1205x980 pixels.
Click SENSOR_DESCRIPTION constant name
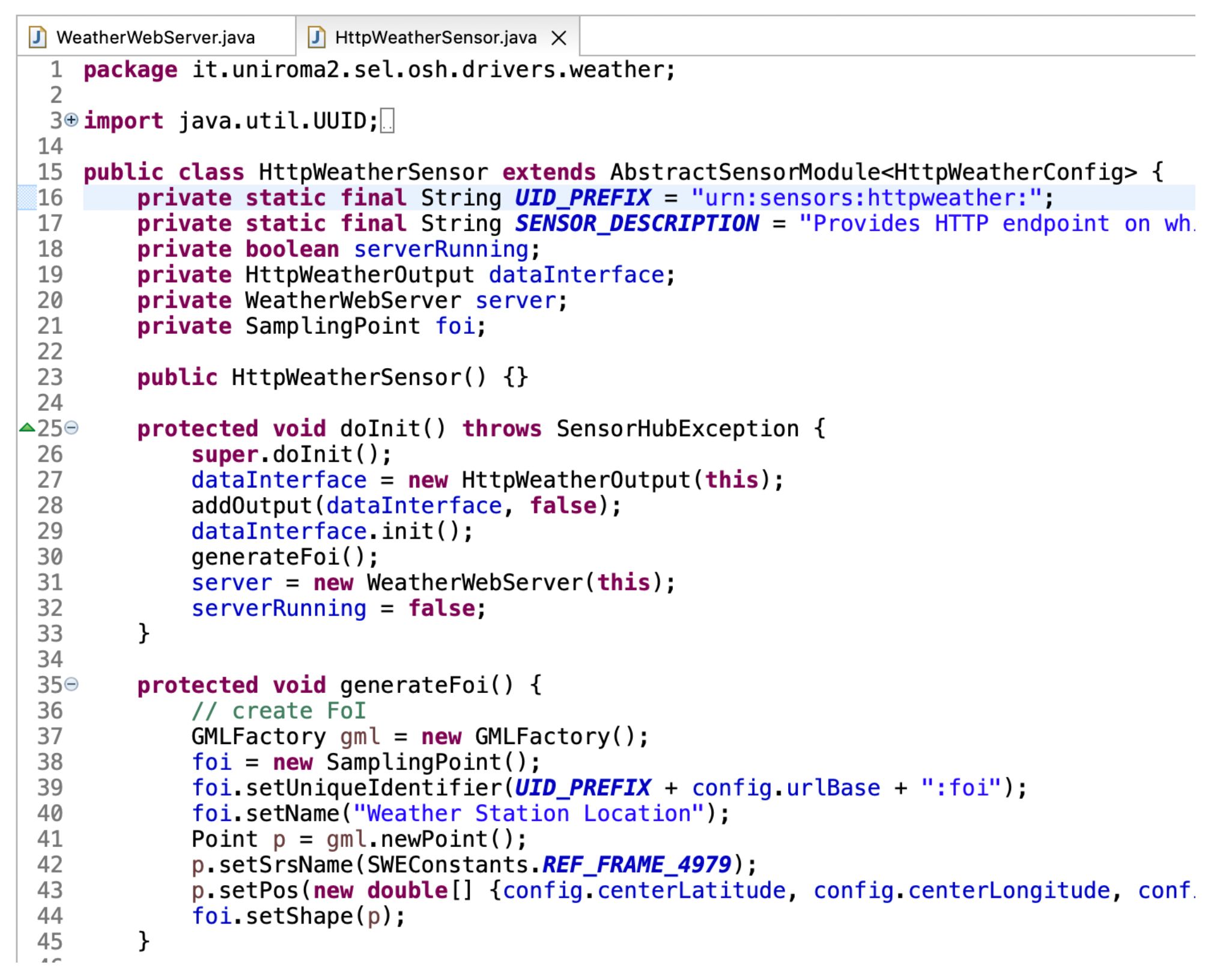(637, 223)
